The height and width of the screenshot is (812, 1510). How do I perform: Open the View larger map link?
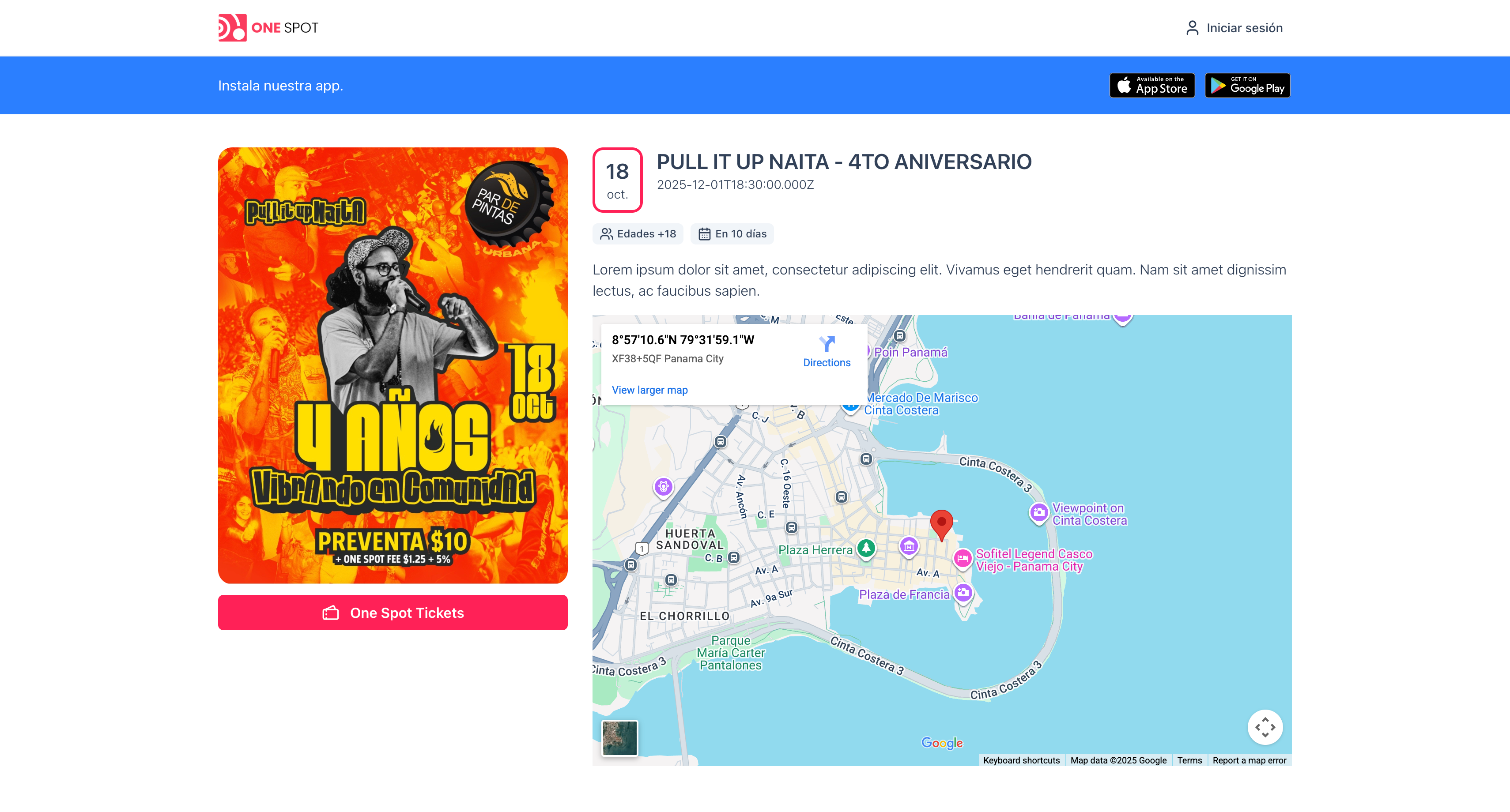pos(649,390)
